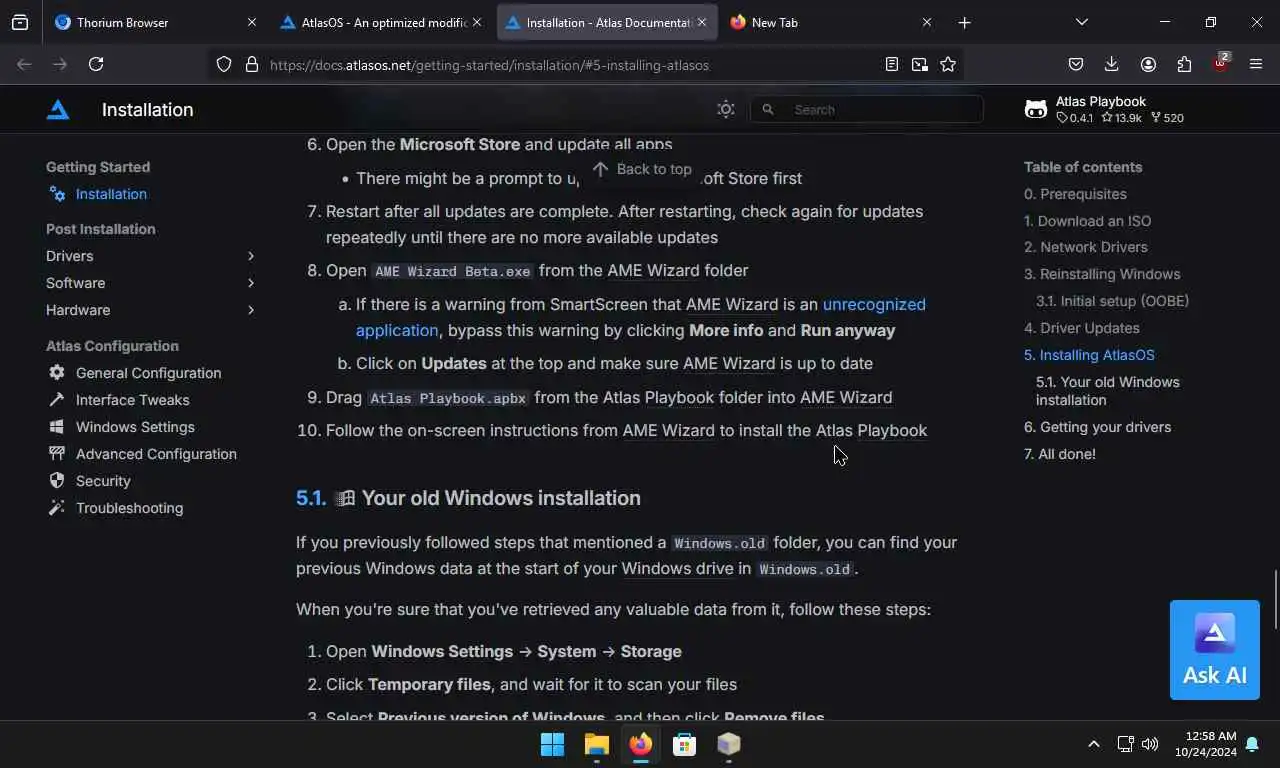Open the Atlas Playbook GitHub repository link
Image resolution: width=1280 pixels, height=768 pixels.
[1105, 110]
